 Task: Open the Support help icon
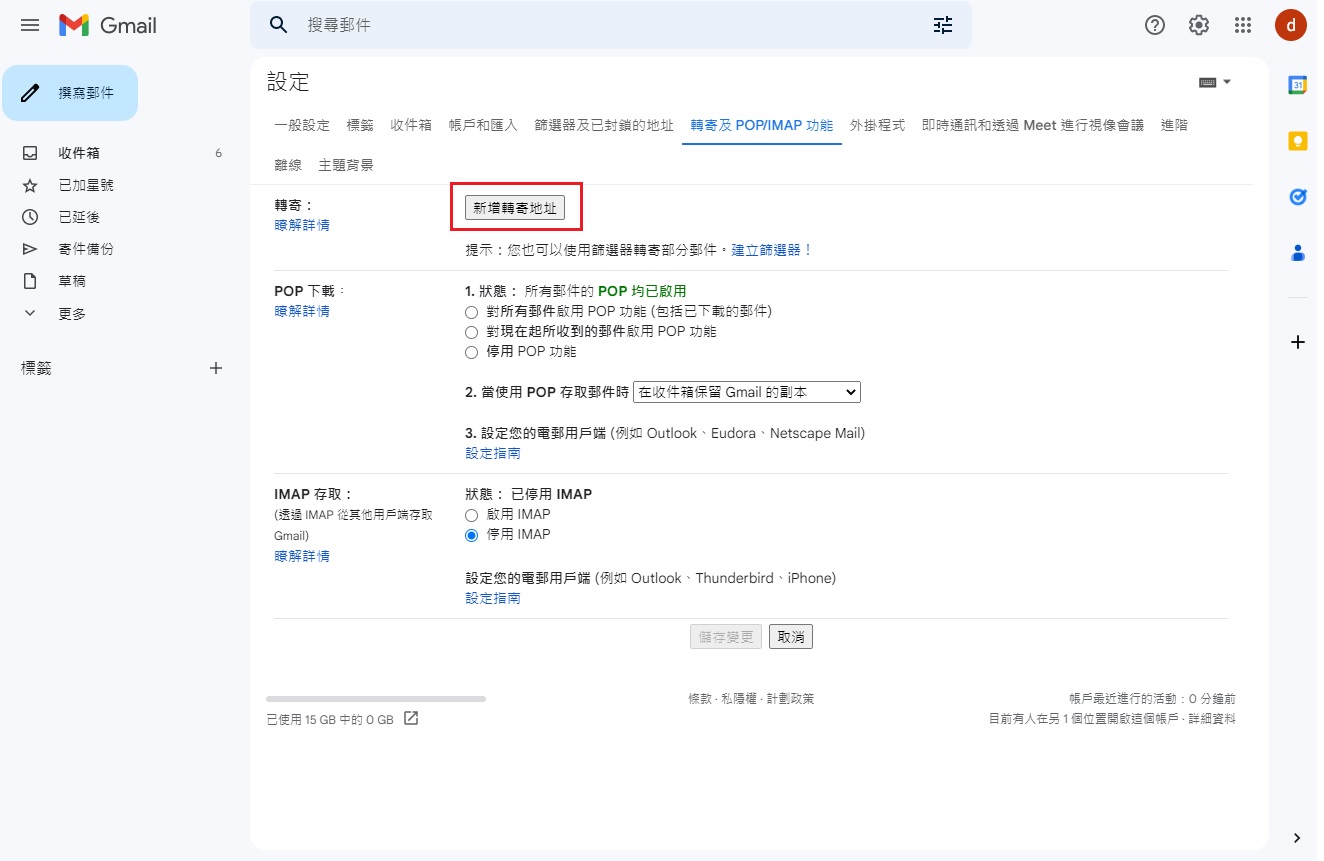[x=1154, y=25]
